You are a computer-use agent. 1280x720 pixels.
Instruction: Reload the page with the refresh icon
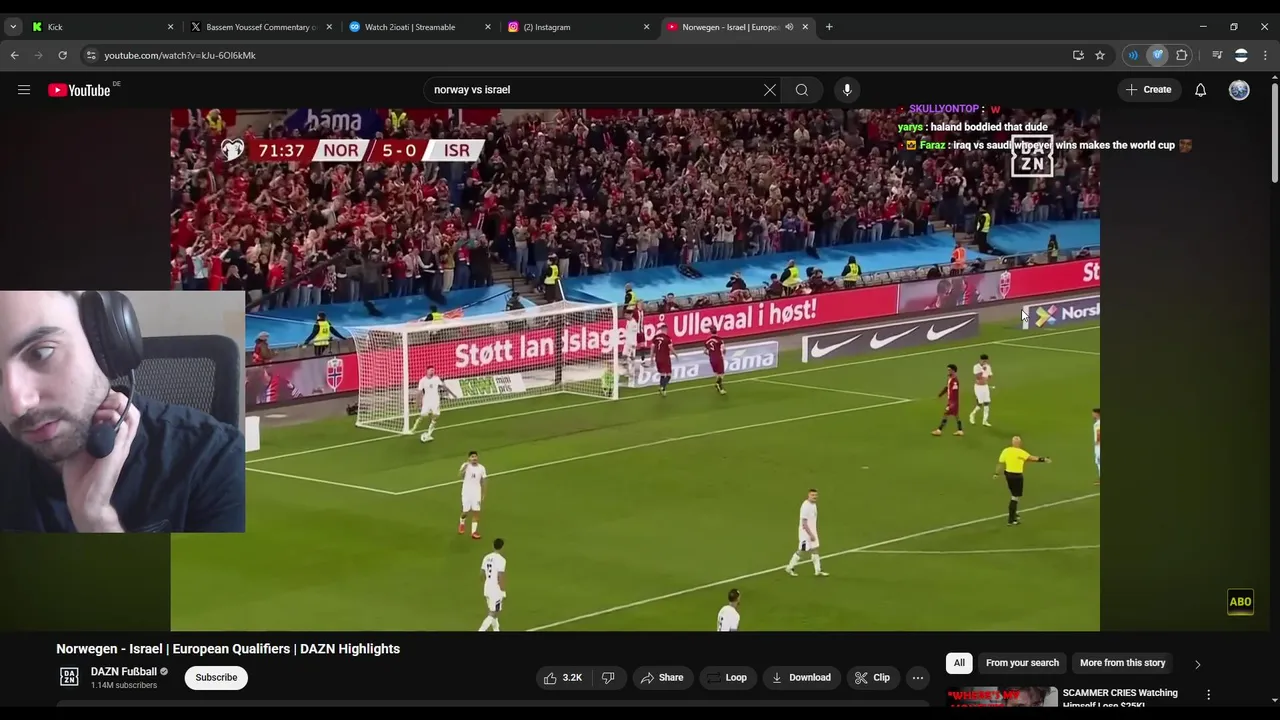click(x=62, y=55)
